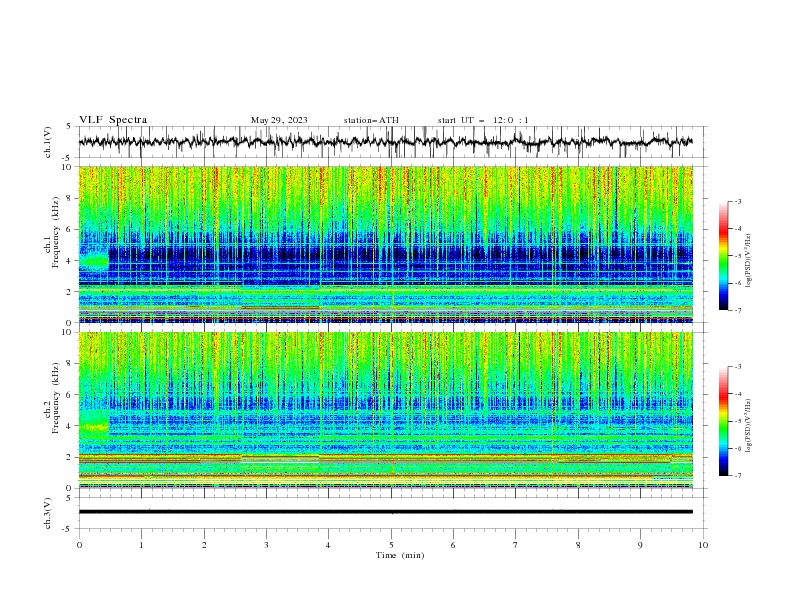Click time axis tick label '0'

click(x=79, y=545)
